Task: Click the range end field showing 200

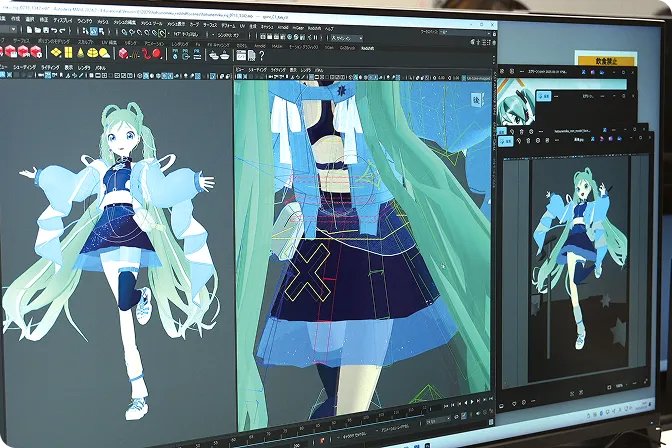Action: point(297,445)
